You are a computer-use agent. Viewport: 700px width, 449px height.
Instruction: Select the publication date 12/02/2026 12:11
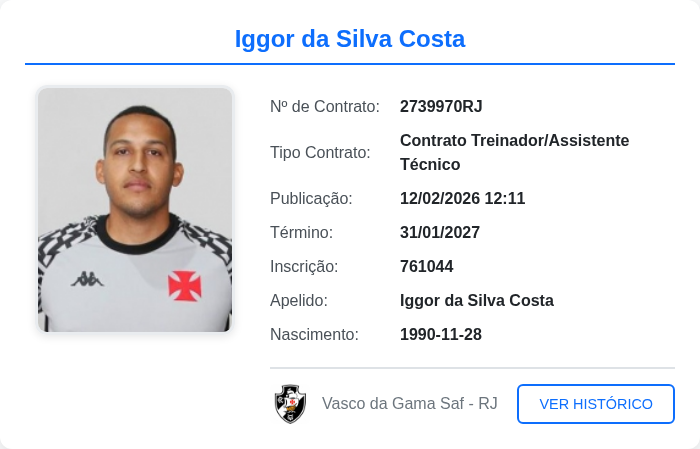[462, 199]
